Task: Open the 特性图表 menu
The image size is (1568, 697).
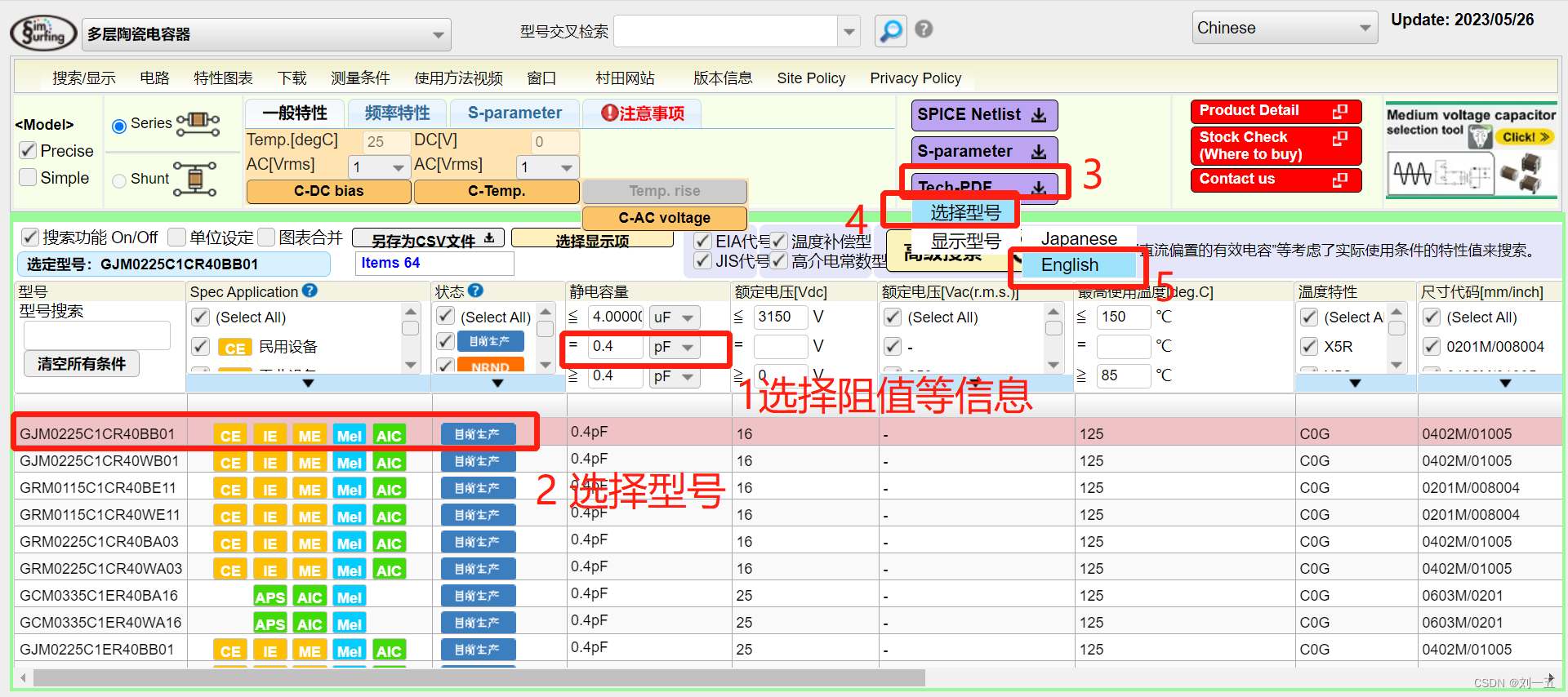Action: pyautogui.click(x=223, y=78)
